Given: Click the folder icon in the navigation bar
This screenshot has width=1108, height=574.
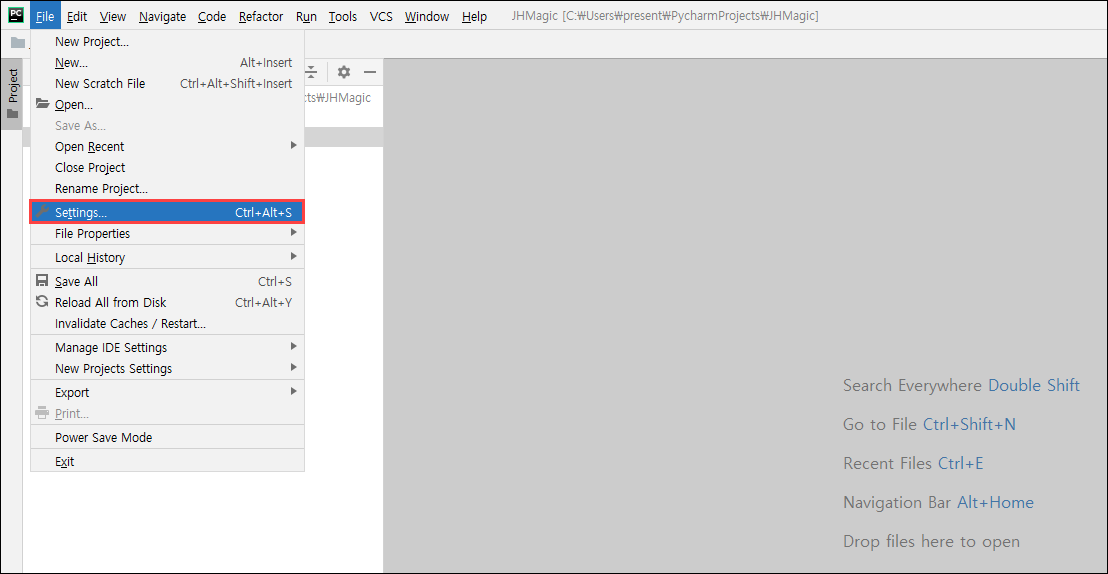Looking at the screenshot, I should tap(18, 43).
